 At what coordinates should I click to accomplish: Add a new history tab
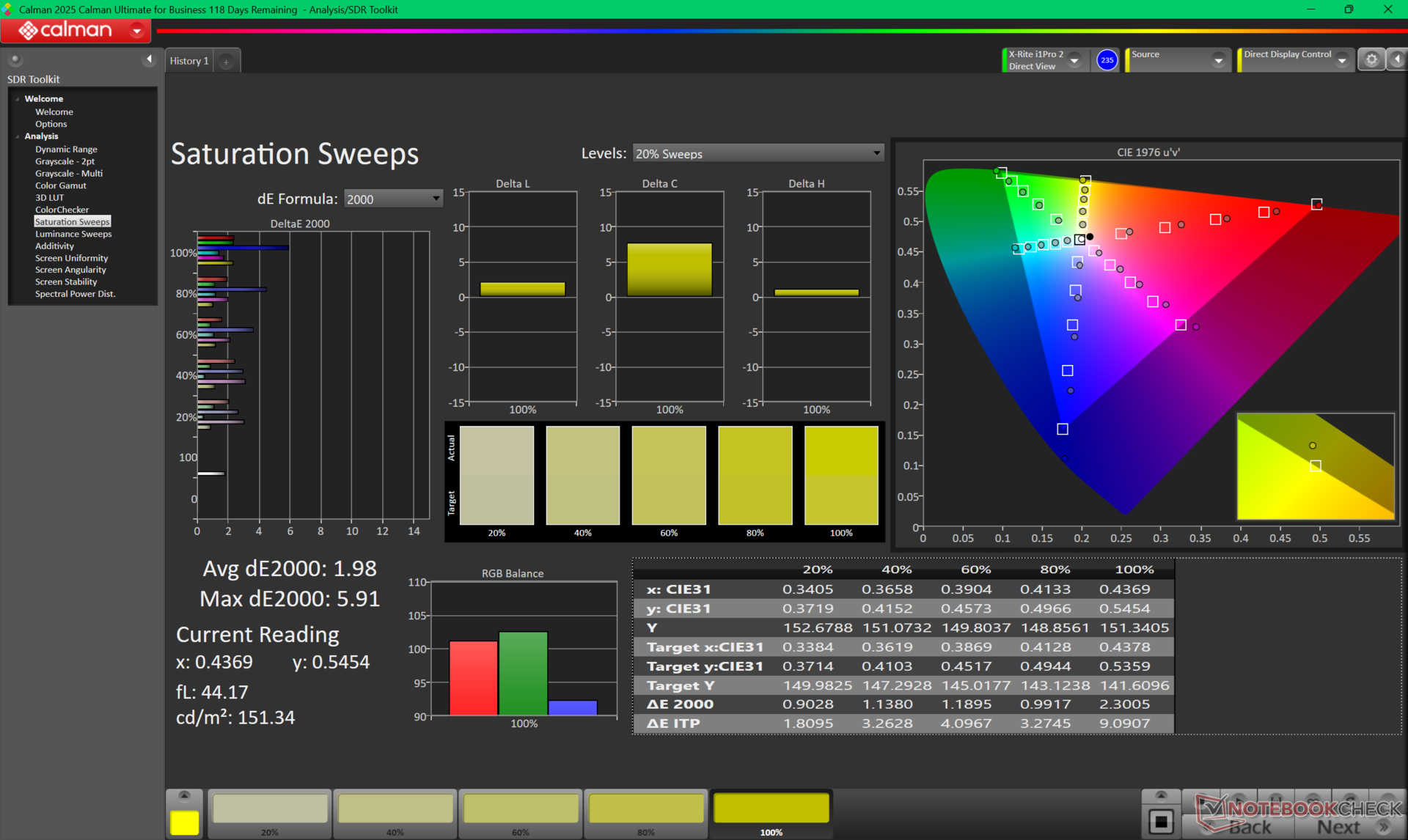tap(227, 62)
